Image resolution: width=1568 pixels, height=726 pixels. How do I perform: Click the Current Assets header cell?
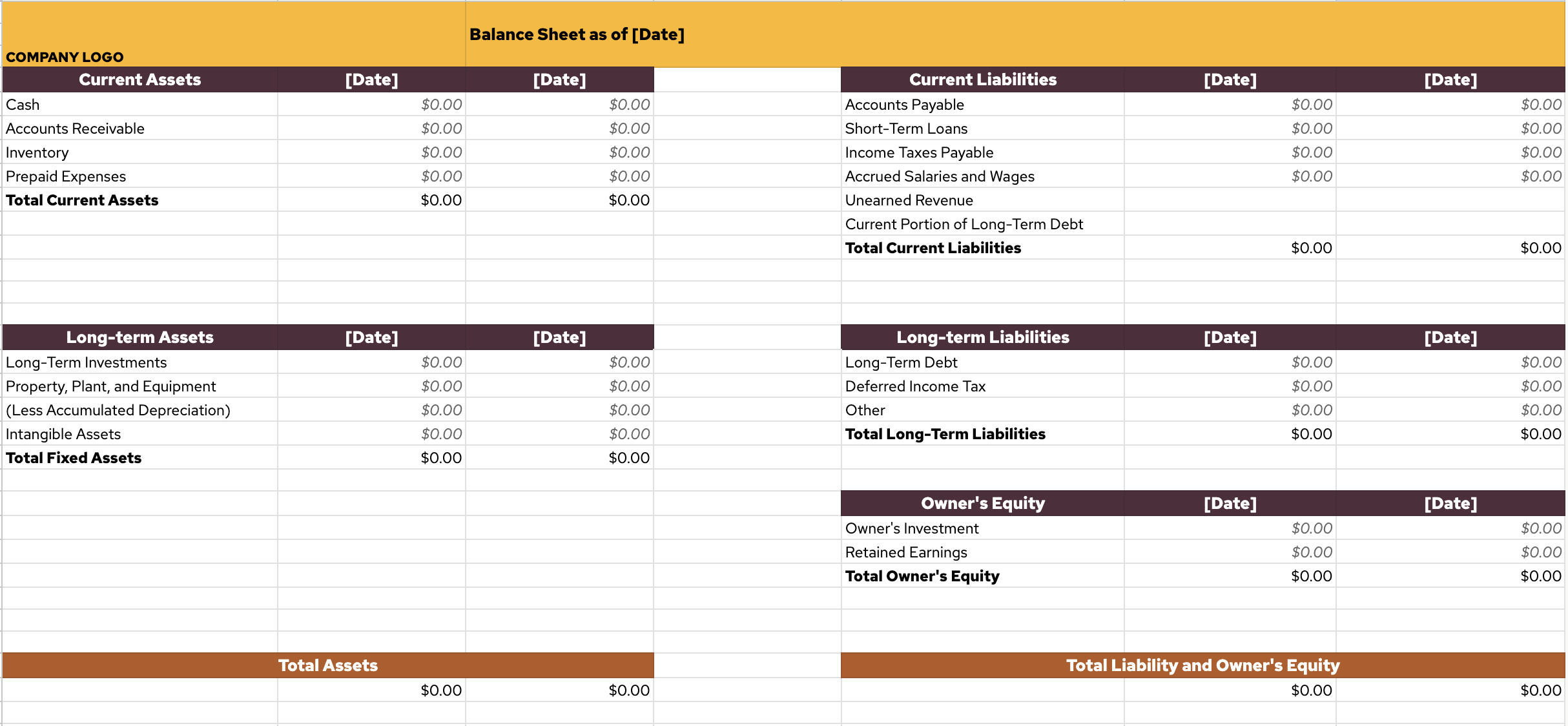tap(139, 79)
